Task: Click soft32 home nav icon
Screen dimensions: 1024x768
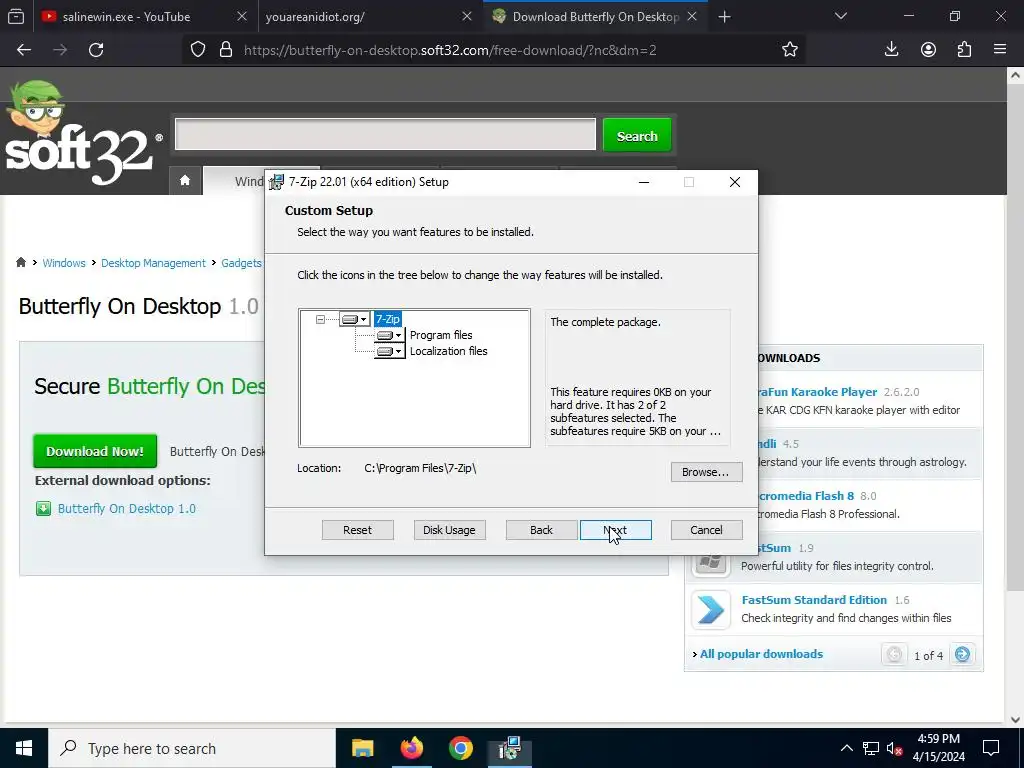Action: [185, 180]
